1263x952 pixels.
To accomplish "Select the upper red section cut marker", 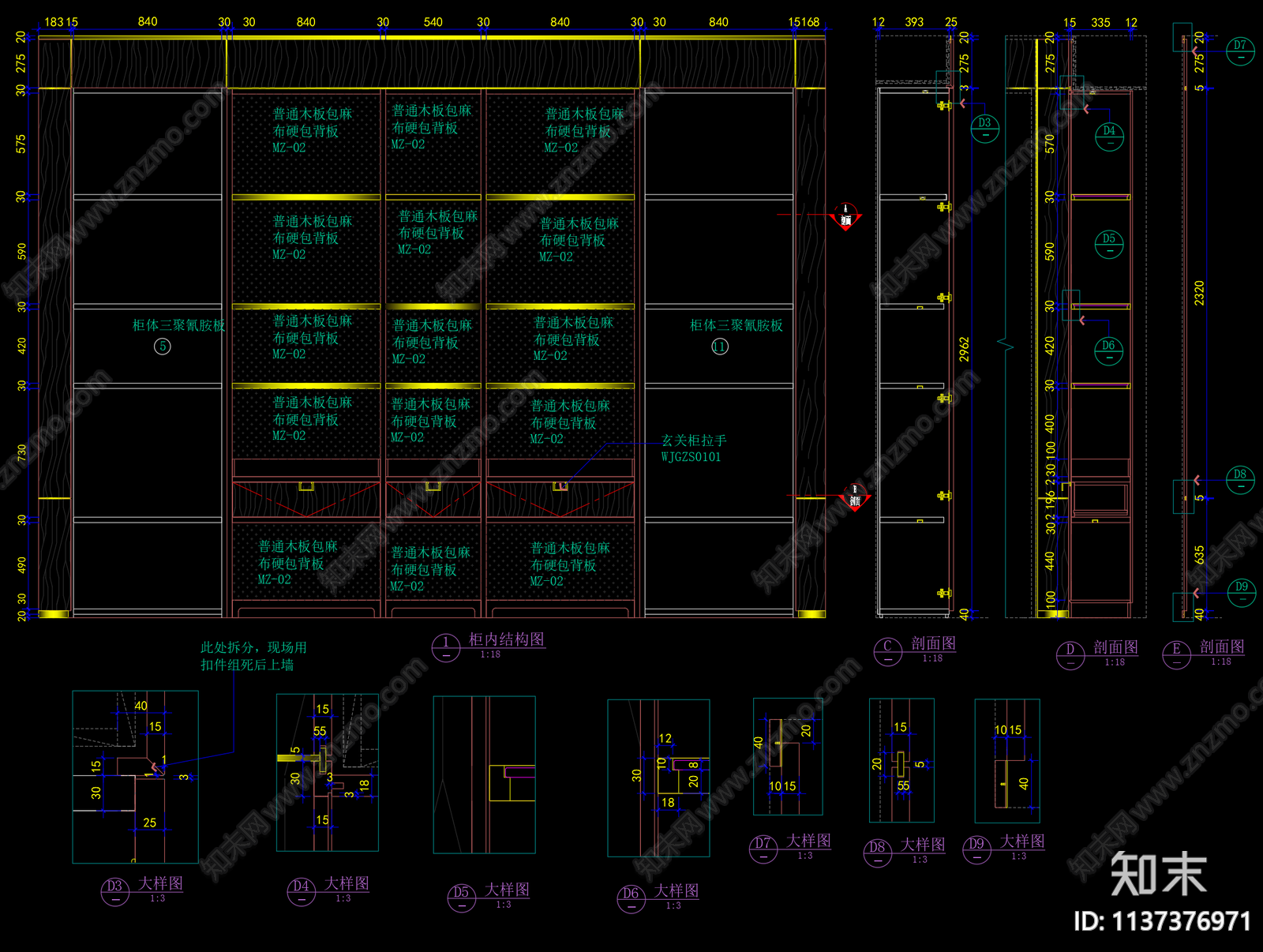I will click(x=845, y=217).
